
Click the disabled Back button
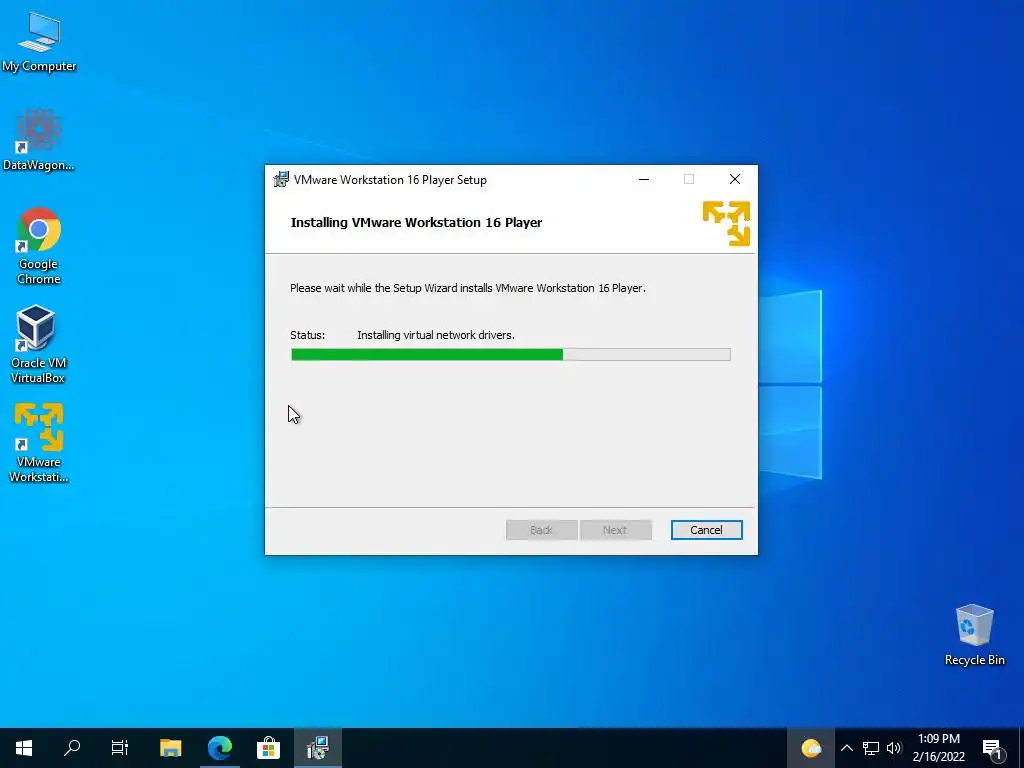(x=541, y=530)
